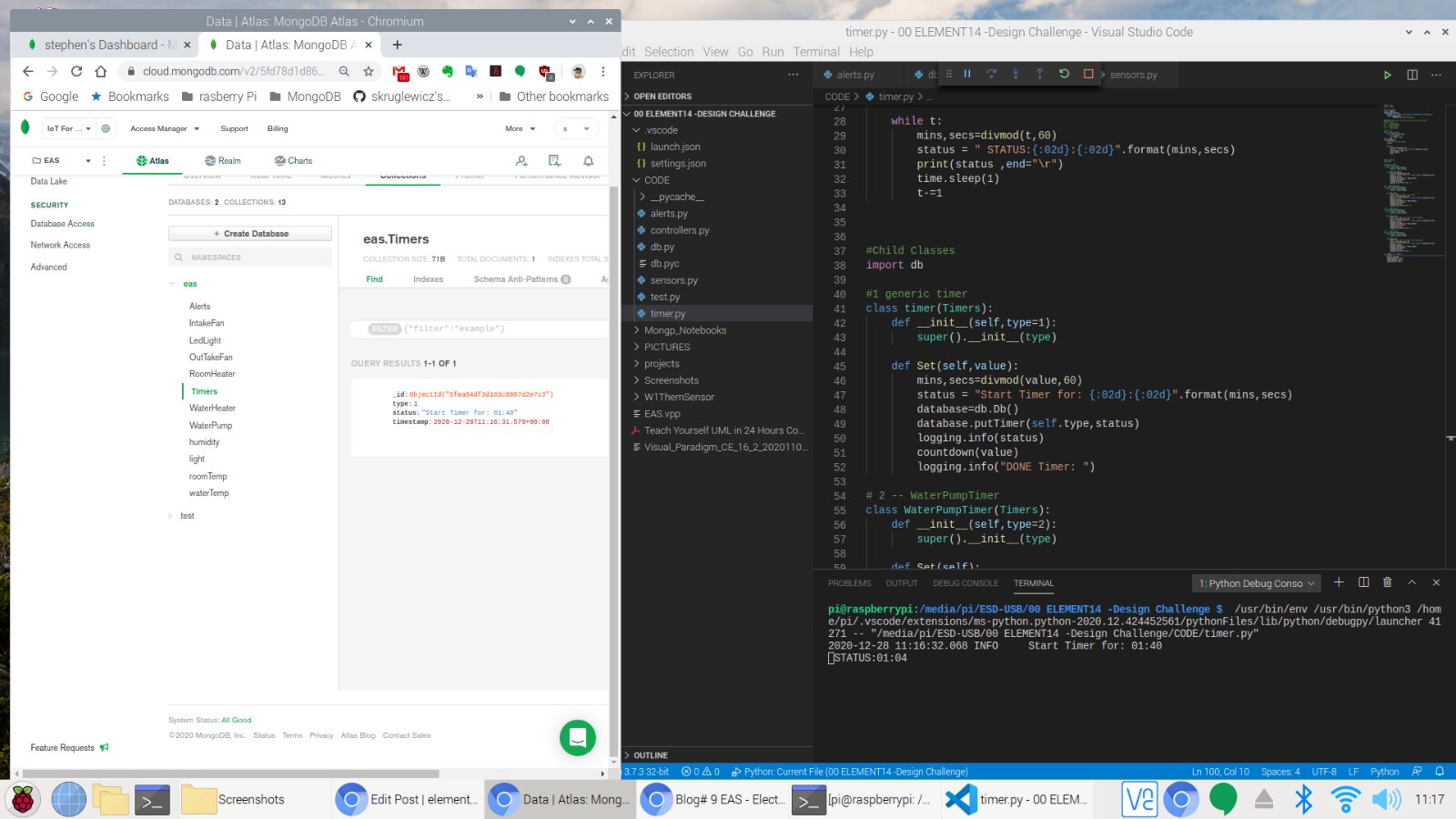1456x819 pixels.
Task: Click the Atlas notification bell icon
Action: click(588, 161)
